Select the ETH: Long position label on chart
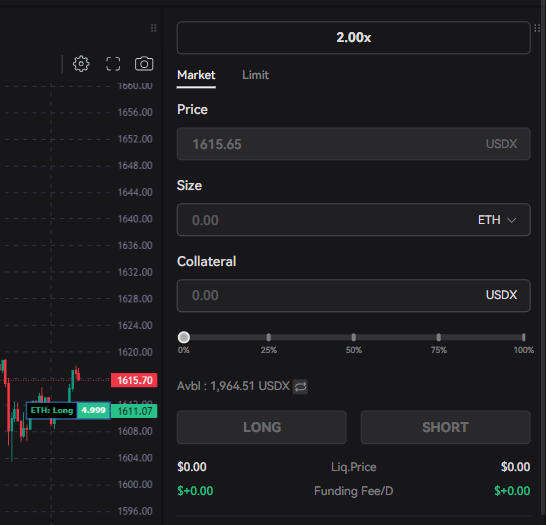Image resolution: width=546 pixels, height=525 pixels. (52, 410)
